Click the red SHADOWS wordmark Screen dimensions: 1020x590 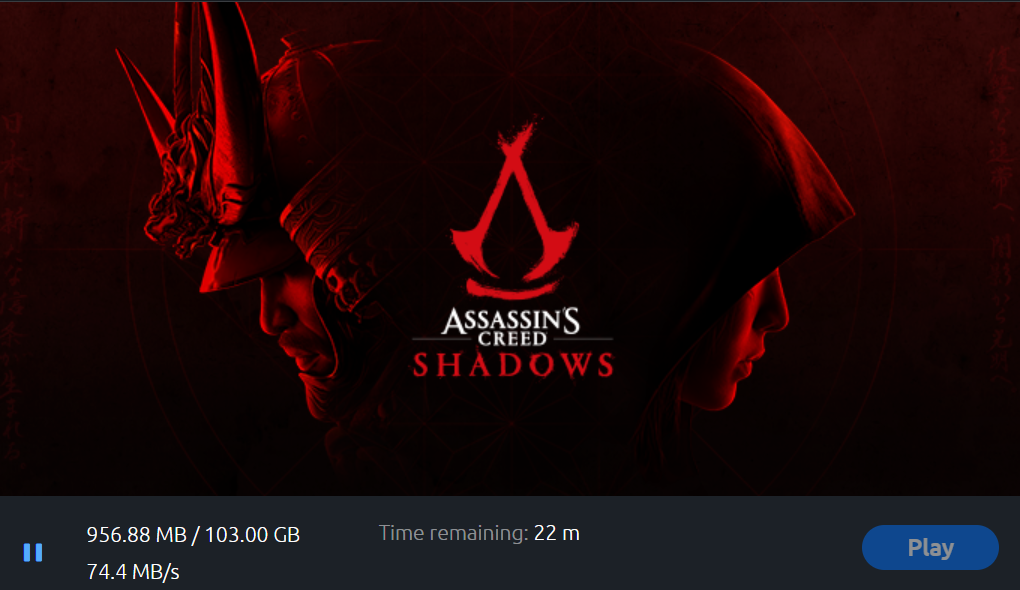click(x=513, y=365)
